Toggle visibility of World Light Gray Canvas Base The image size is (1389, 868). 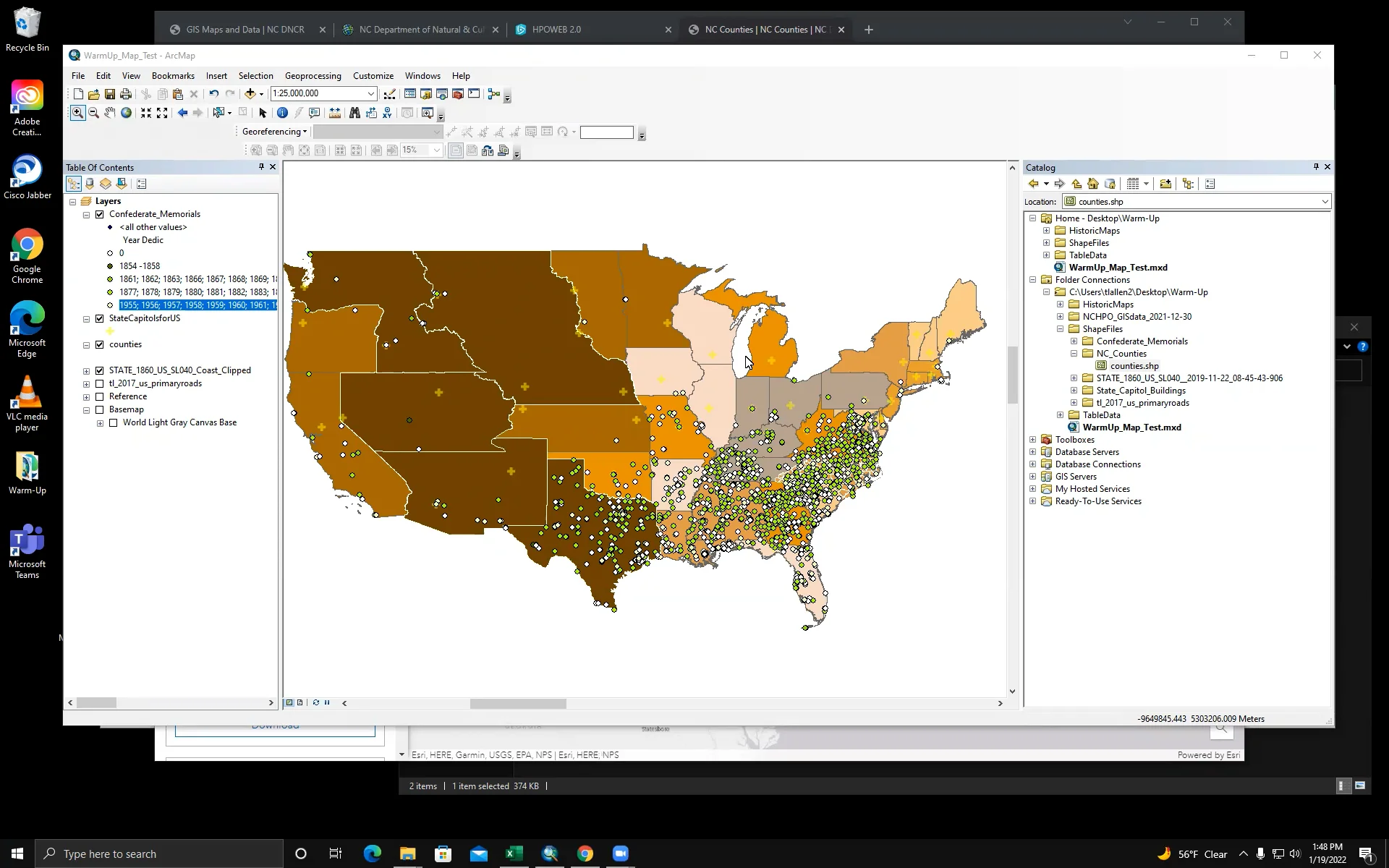tap(113, 422)
